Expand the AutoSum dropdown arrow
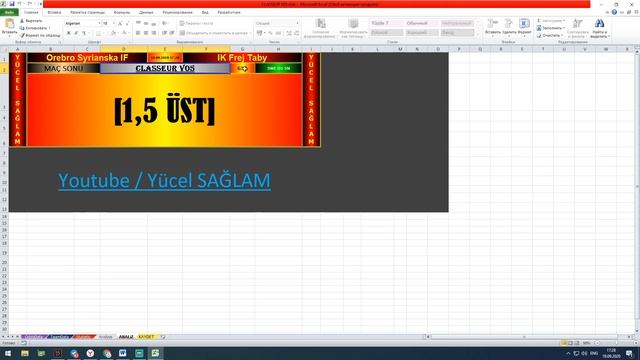The width and height of the screenshot is (640, 360). click(564, 21)
